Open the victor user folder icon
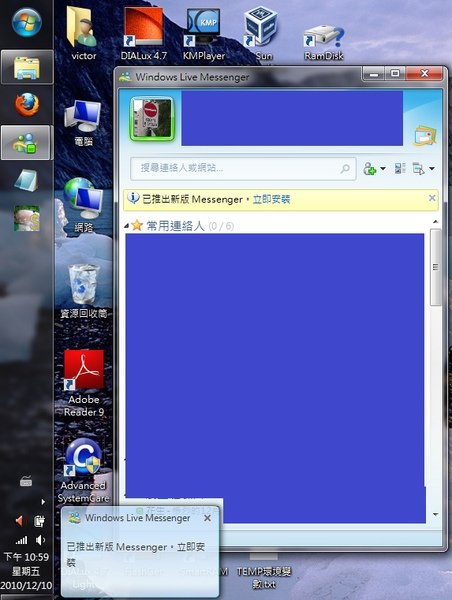The width and height of the screenshot is (452, 600). [x=83, y=34]
